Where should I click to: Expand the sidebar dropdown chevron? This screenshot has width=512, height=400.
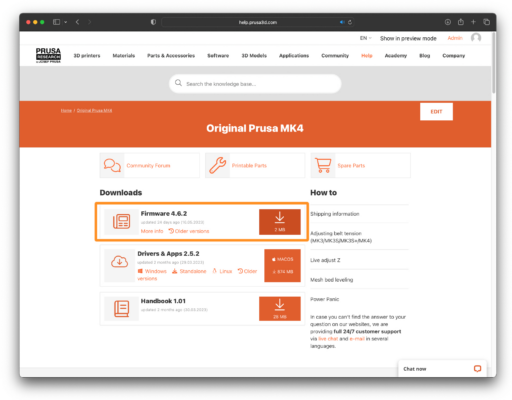(x=66, y=22)
